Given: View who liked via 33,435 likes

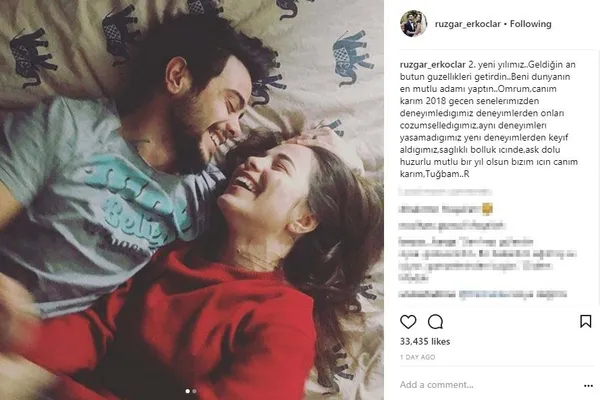Looking at the screenshot, I should click(x=425, y=341).
